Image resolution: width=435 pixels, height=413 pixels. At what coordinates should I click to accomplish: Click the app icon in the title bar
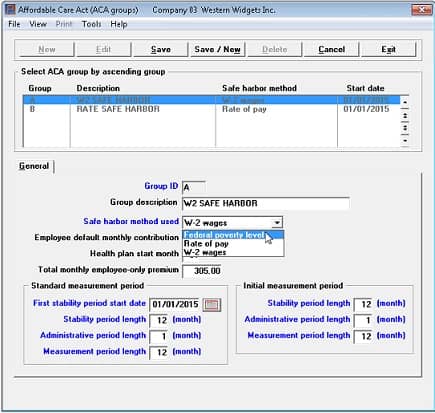(10, 9)
